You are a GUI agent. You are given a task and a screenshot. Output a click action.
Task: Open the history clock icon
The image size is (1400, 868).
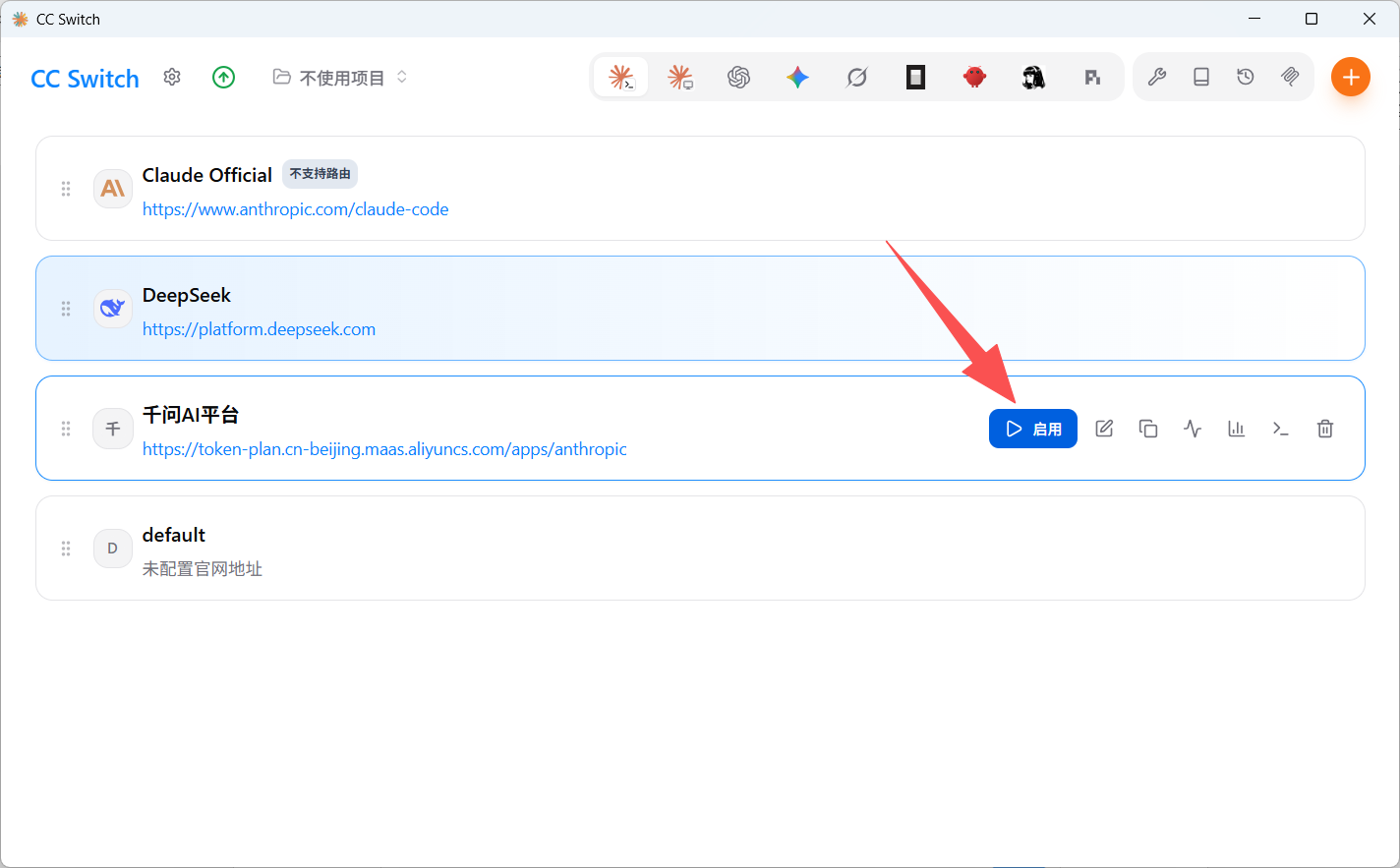pyautogui.click(x=1246, y=77)
